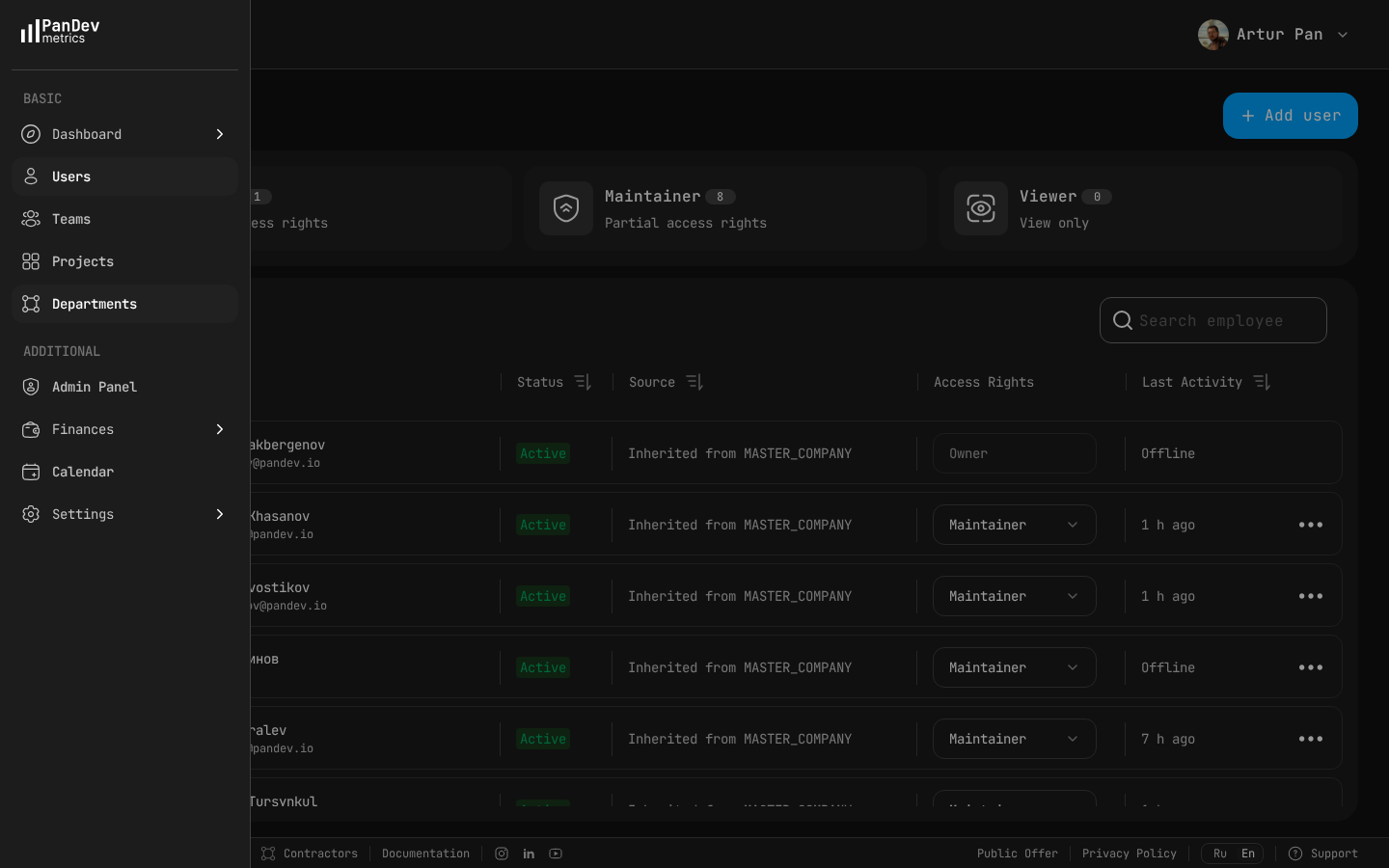Toggle sort on the Status column
This screenshot has height=868, width=1389.
click(x=583, y=382)
